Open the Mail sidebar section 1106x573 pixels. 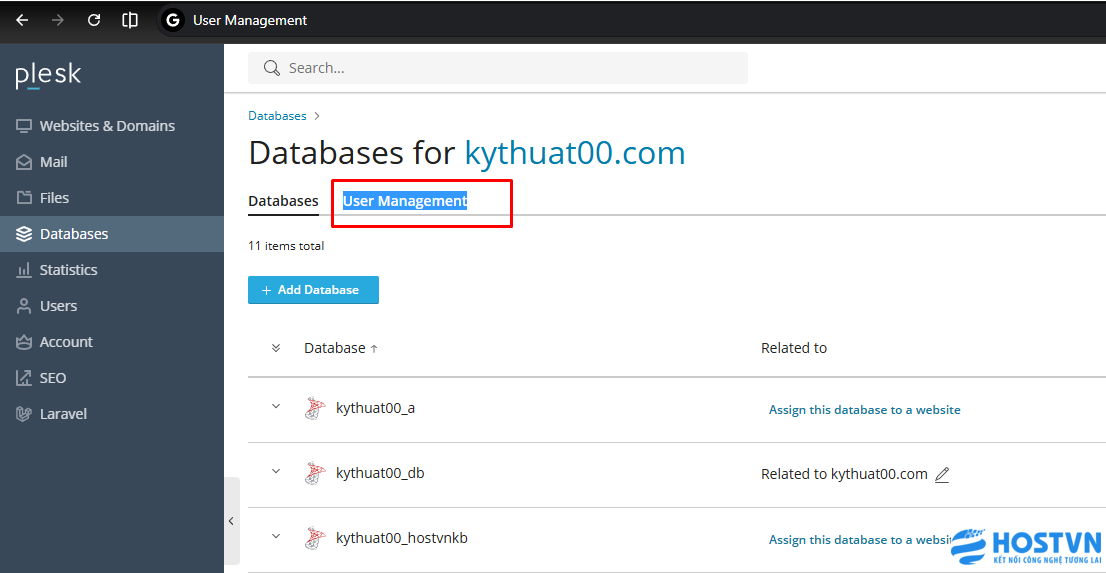[x=53, y=162]
